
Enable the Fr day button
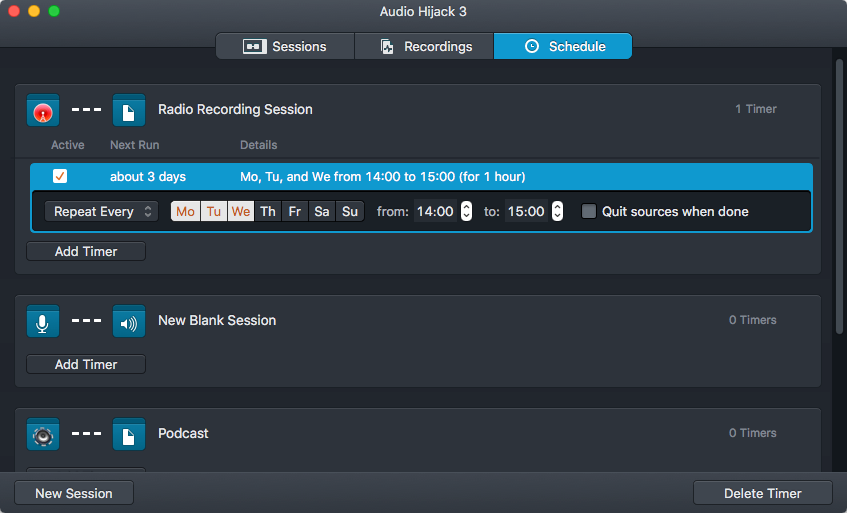[x=295, y=212]
